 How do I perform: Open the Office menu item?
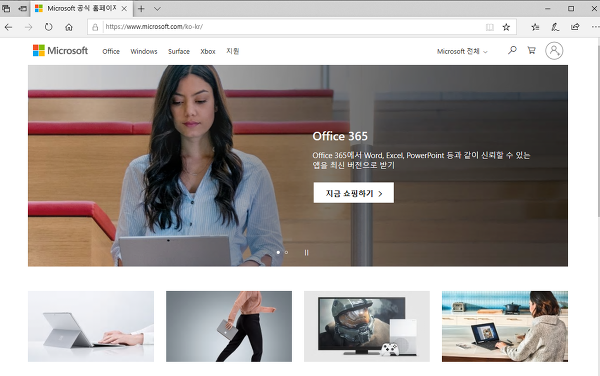(111, 51)
